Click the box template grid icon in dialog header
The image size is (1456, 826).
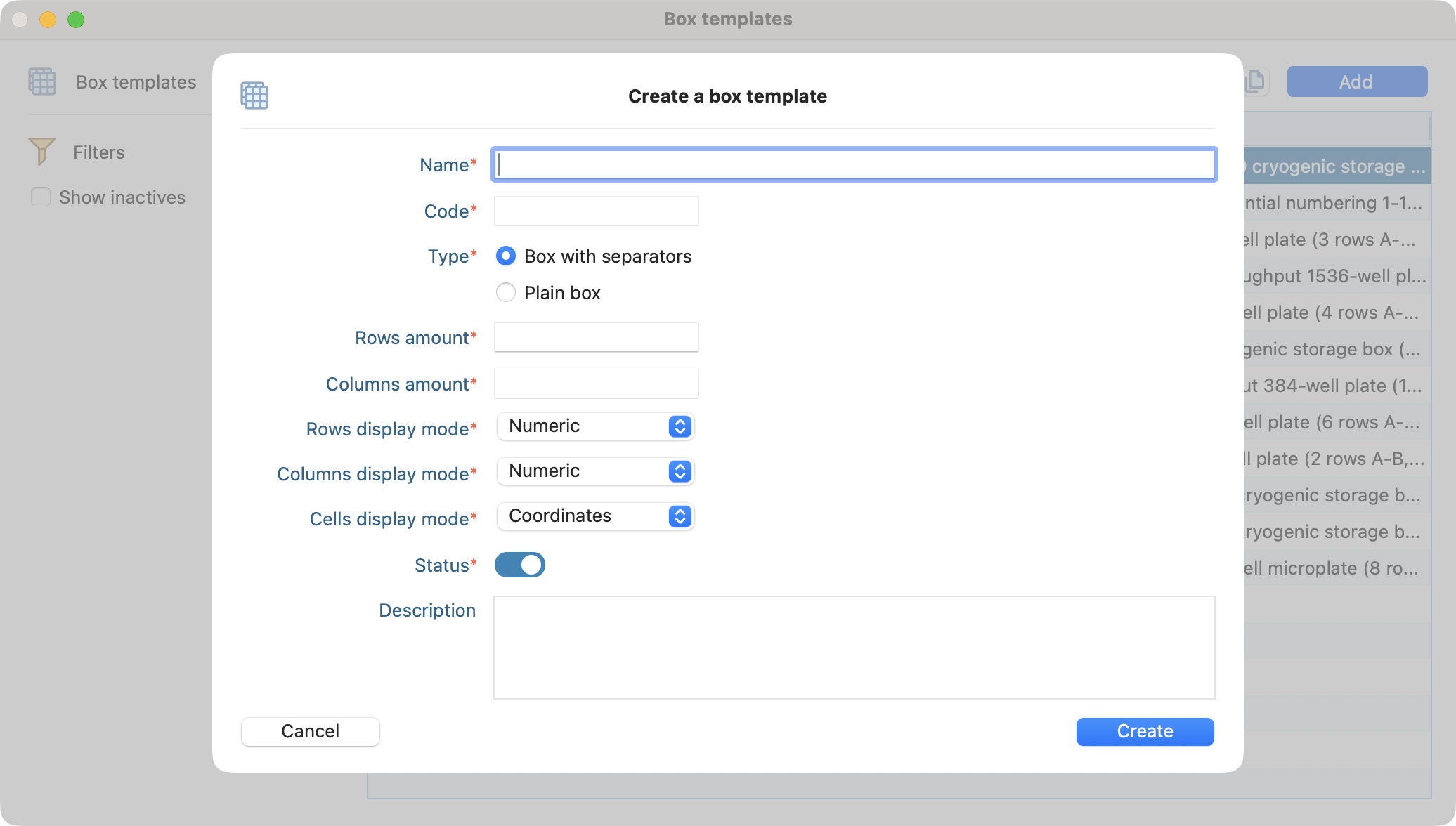point(254,96)
